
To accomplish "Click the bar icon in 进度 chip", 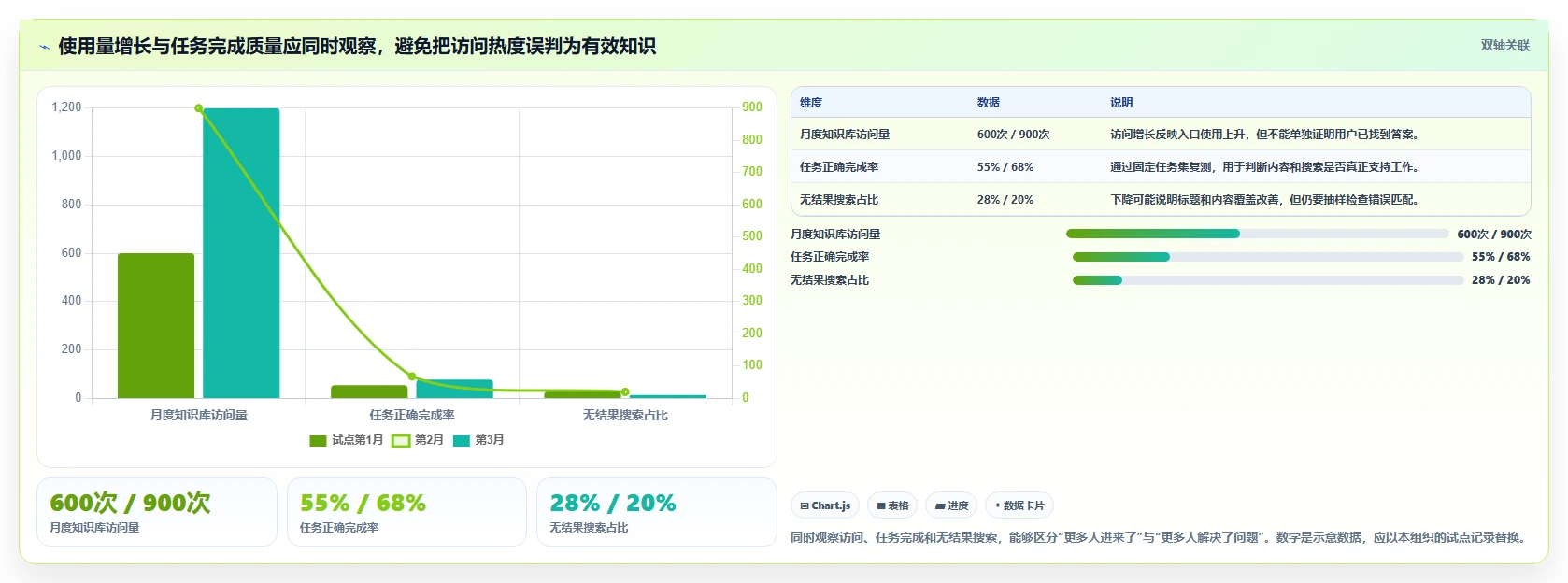I will [x=940, y=506].
